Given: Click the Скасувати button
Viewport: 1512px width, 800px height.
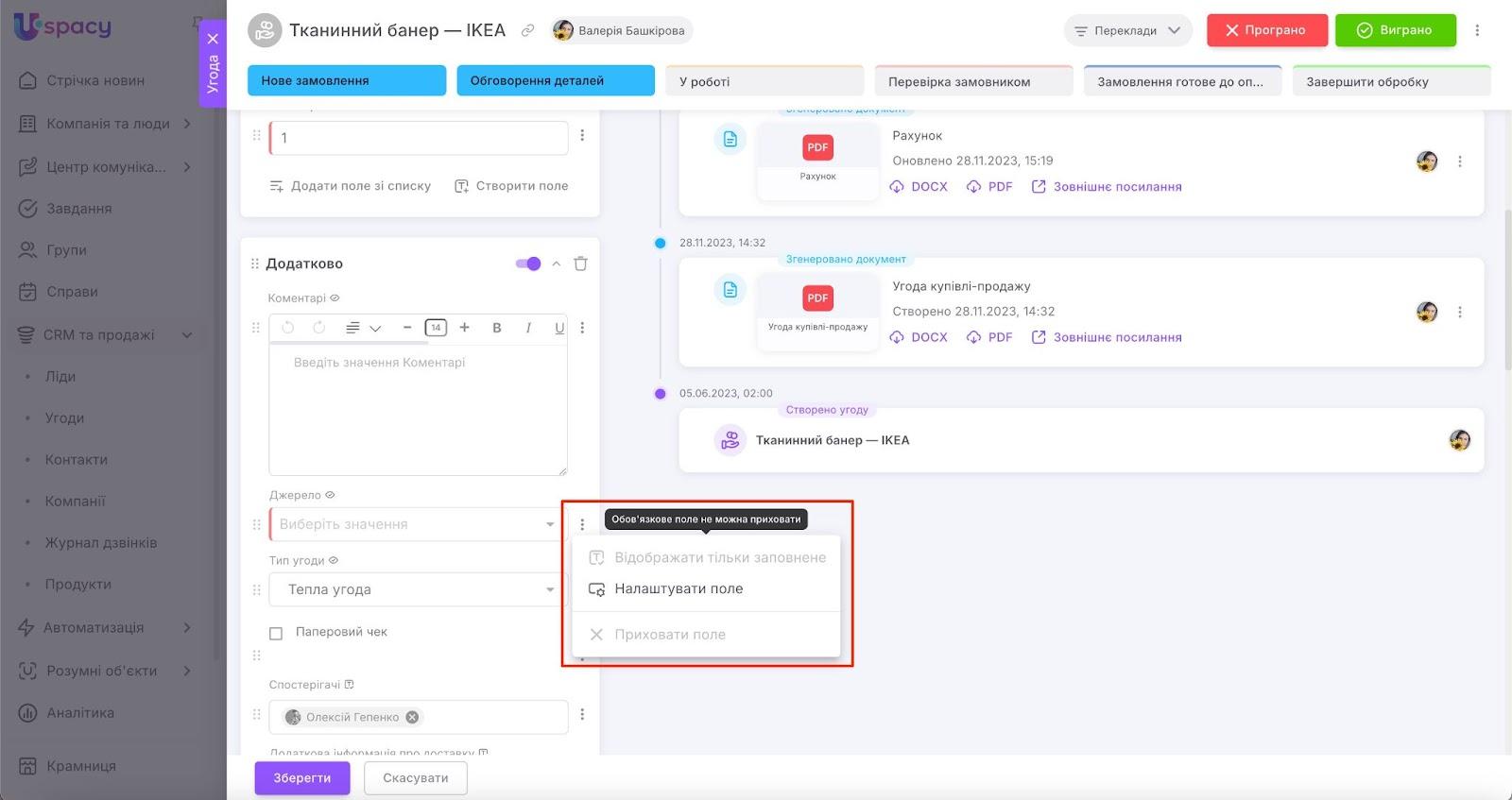Looking at the screenshot, I should 416,778.
